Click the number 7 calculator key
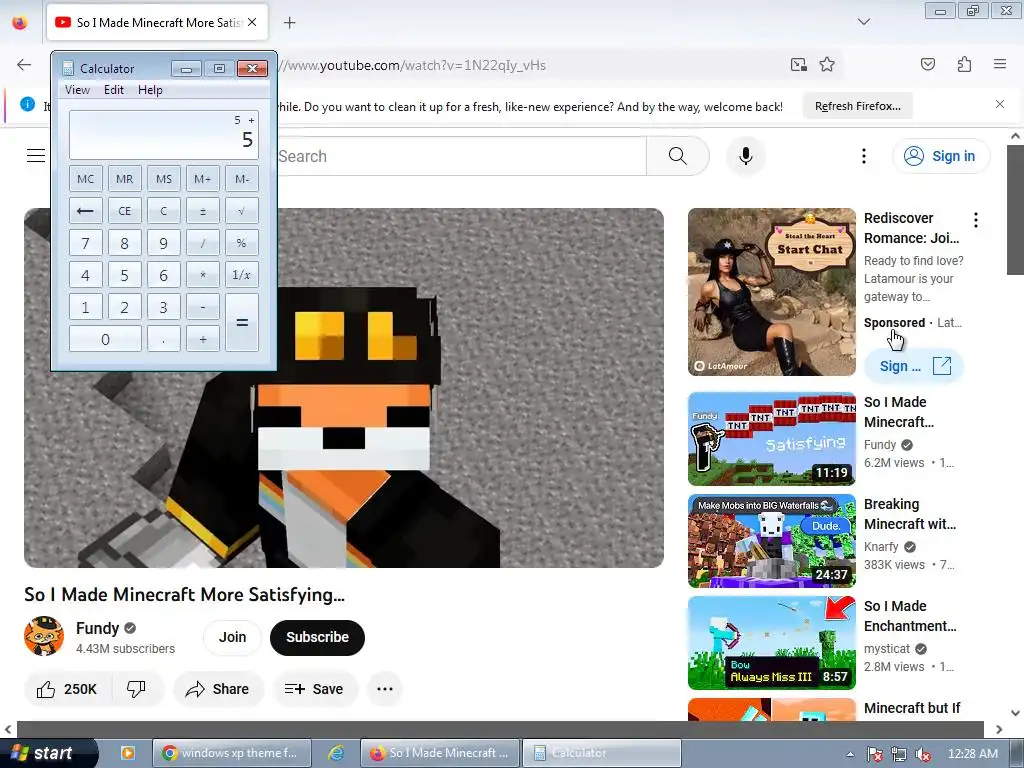The height and width of the screenshot is (768, 1024). coord(86,243)
